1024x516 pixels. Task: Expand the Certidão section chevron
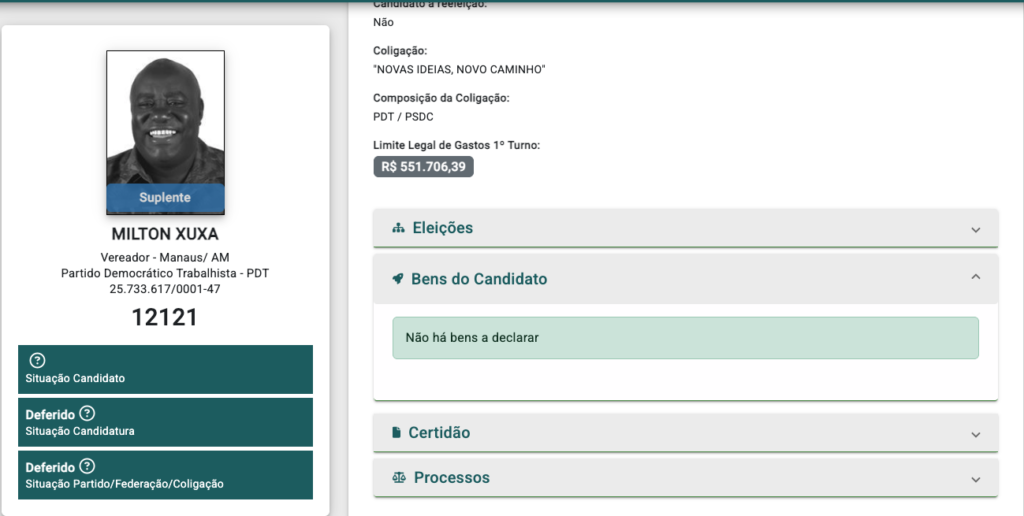click(976, 434)
